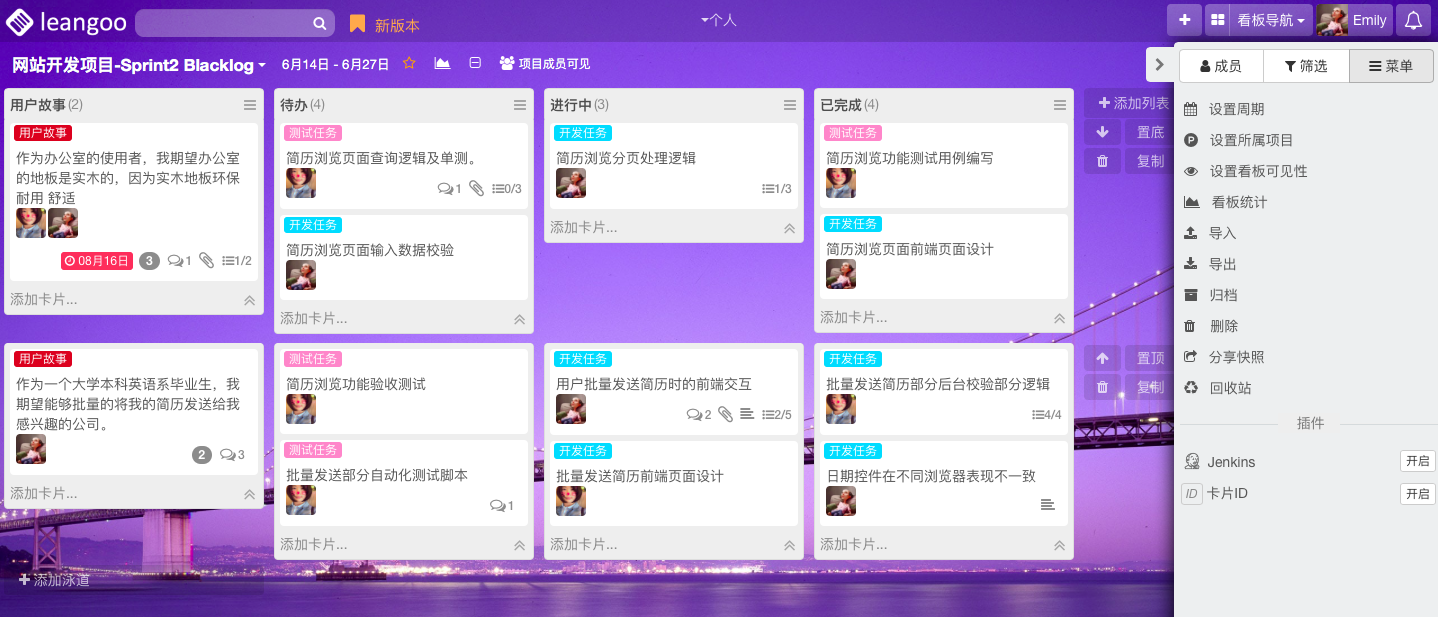Image resolution: width=1438 pixels, height=617 pixels.
Task: Open the 进行中 list menu icon
Action: click(x=790, y=105)
